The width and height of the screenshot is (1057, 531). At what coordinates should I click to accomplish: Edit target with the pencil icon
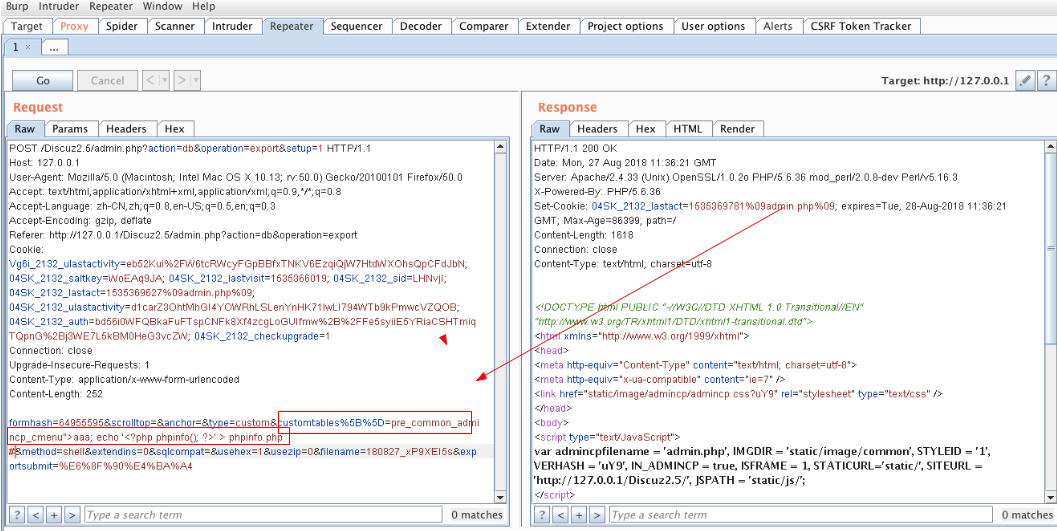[x=1025, y=80]
